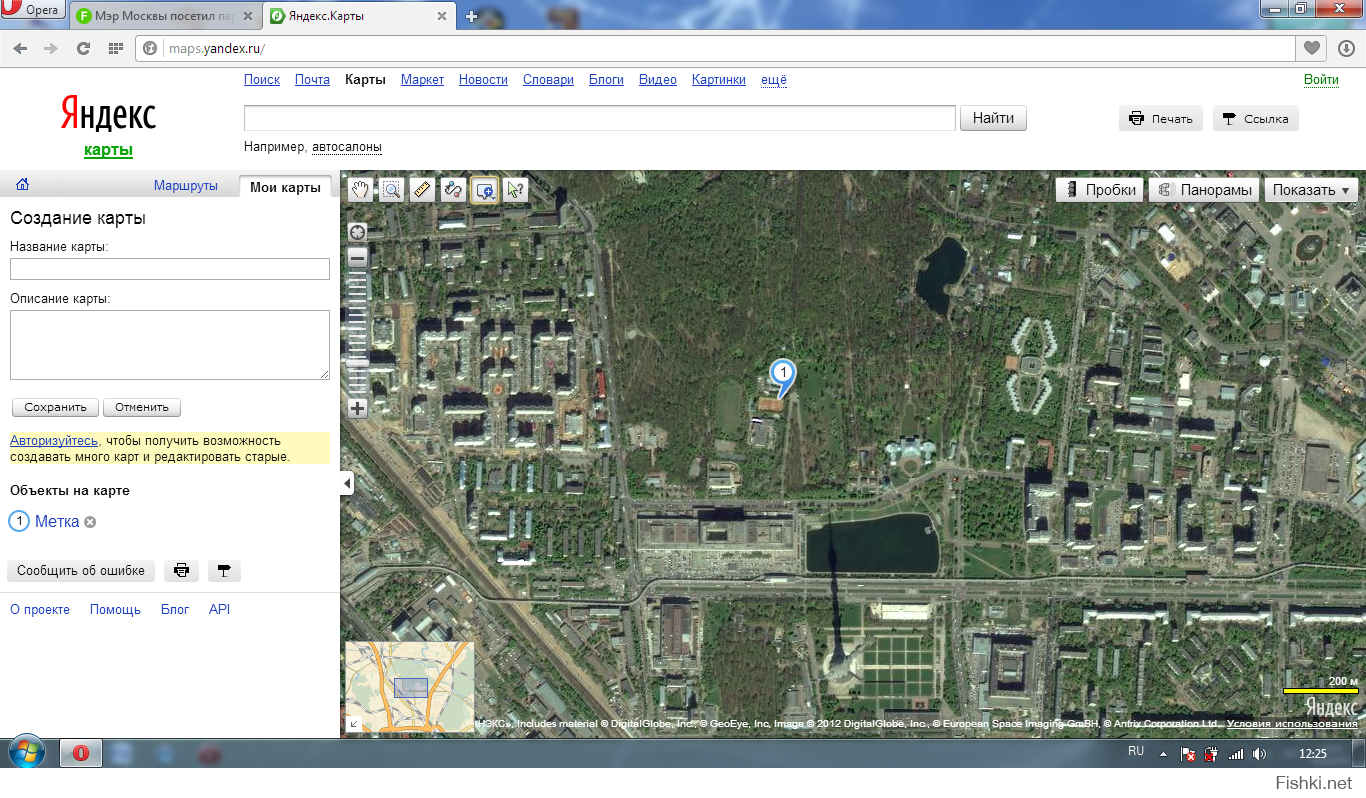Toggle Панорамы street panoramas
Viewport: 1366px width, 798px height.
tap(1203, 190)
